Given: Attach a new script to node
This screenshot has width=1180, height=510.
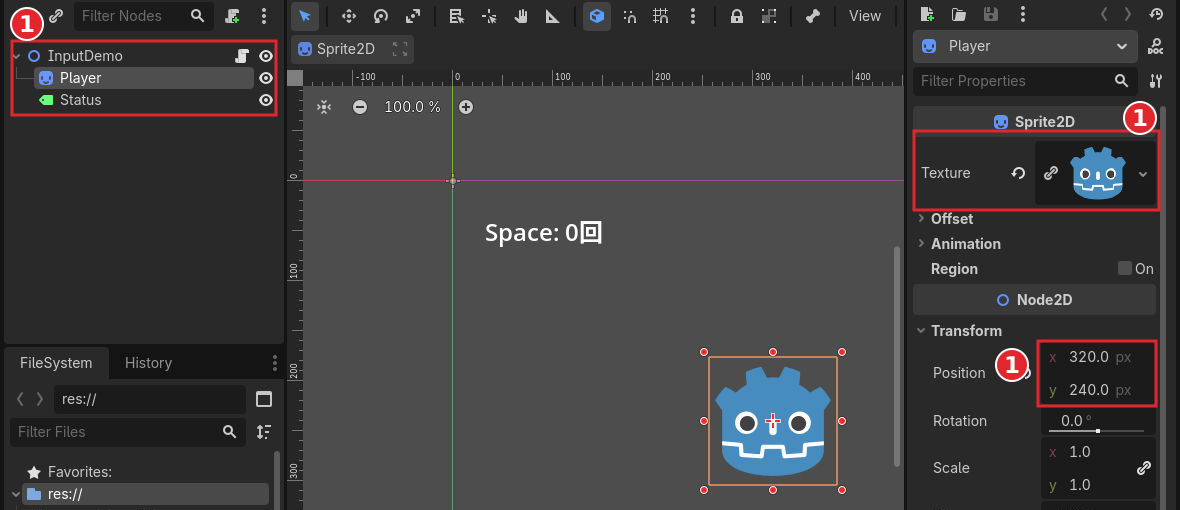Looking at the screenshot, I should coord(233,16).
